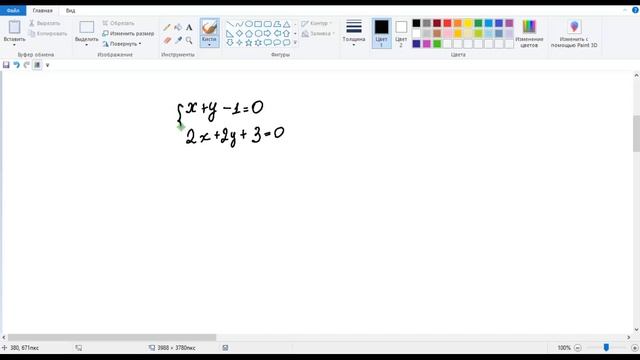Click the vertical scrollbar thumb

click(x=636, y=133)
